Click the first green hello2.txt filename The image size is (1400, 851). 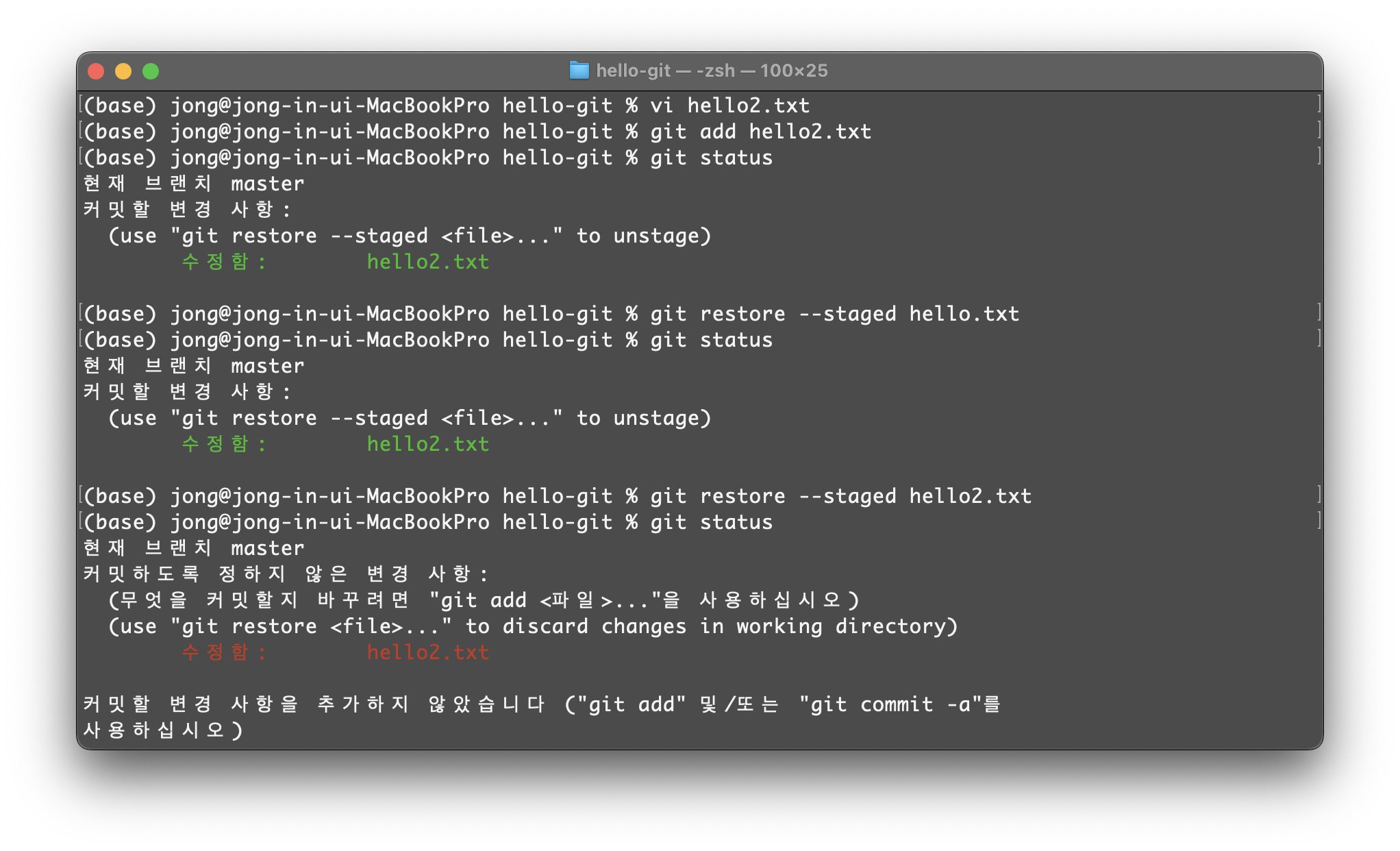click(427, 262)
